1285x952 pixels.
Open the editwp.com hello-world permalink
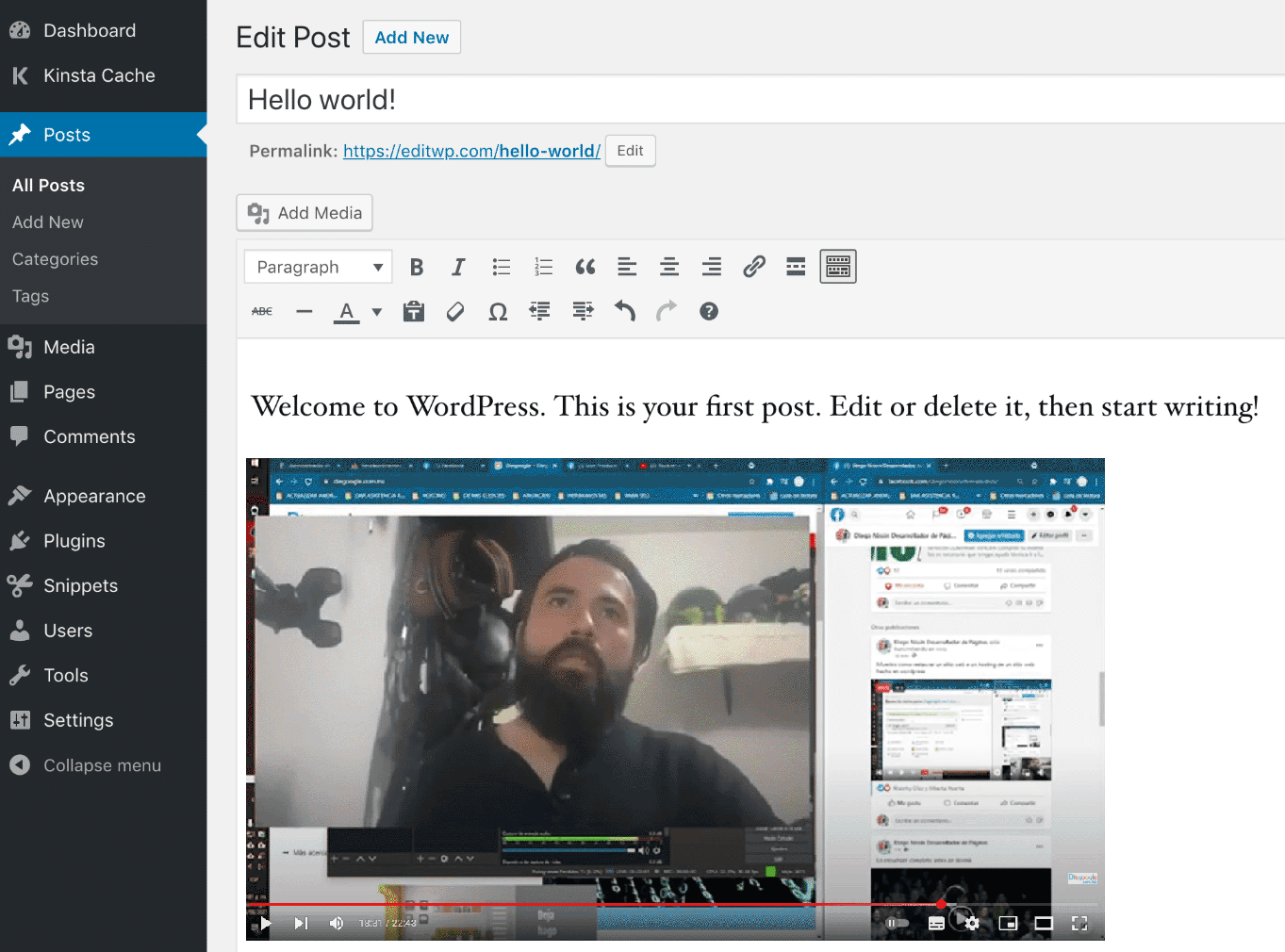click(x=471, y=151)
